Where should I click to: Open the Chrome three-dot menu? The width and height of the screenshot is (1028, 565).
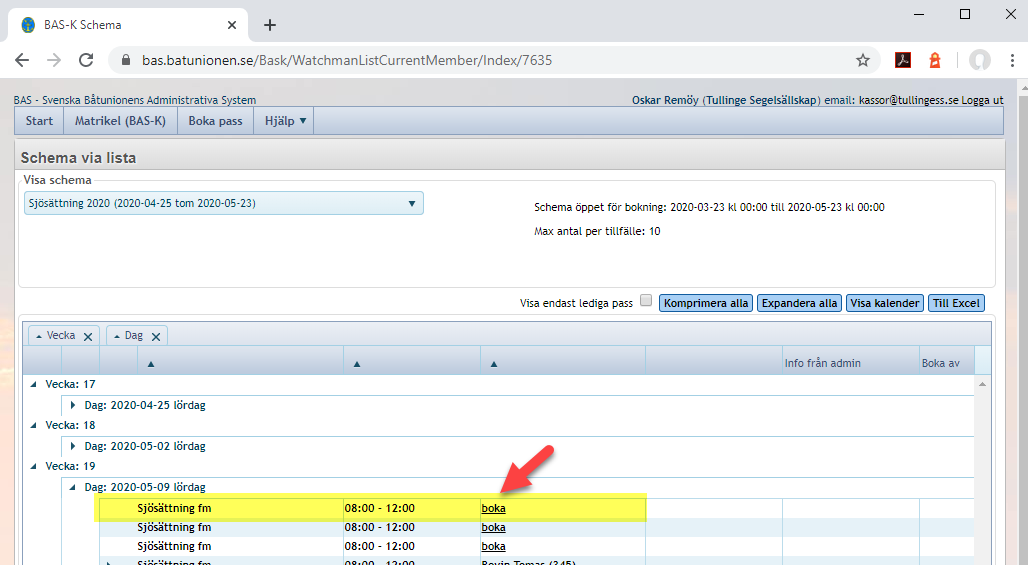point(1012,60)
